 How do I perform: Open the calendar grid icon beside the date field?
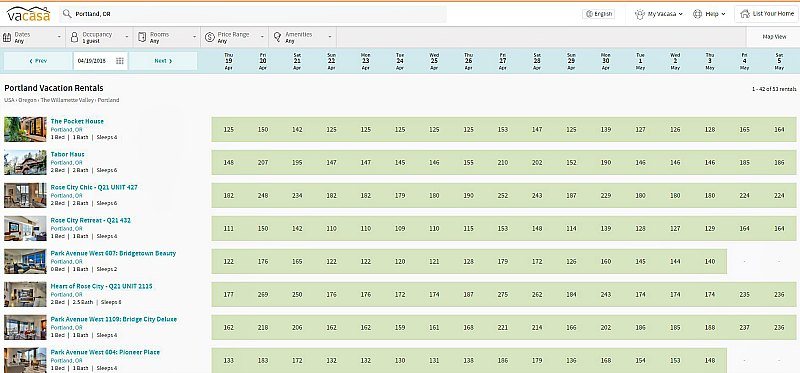point(120,61)
